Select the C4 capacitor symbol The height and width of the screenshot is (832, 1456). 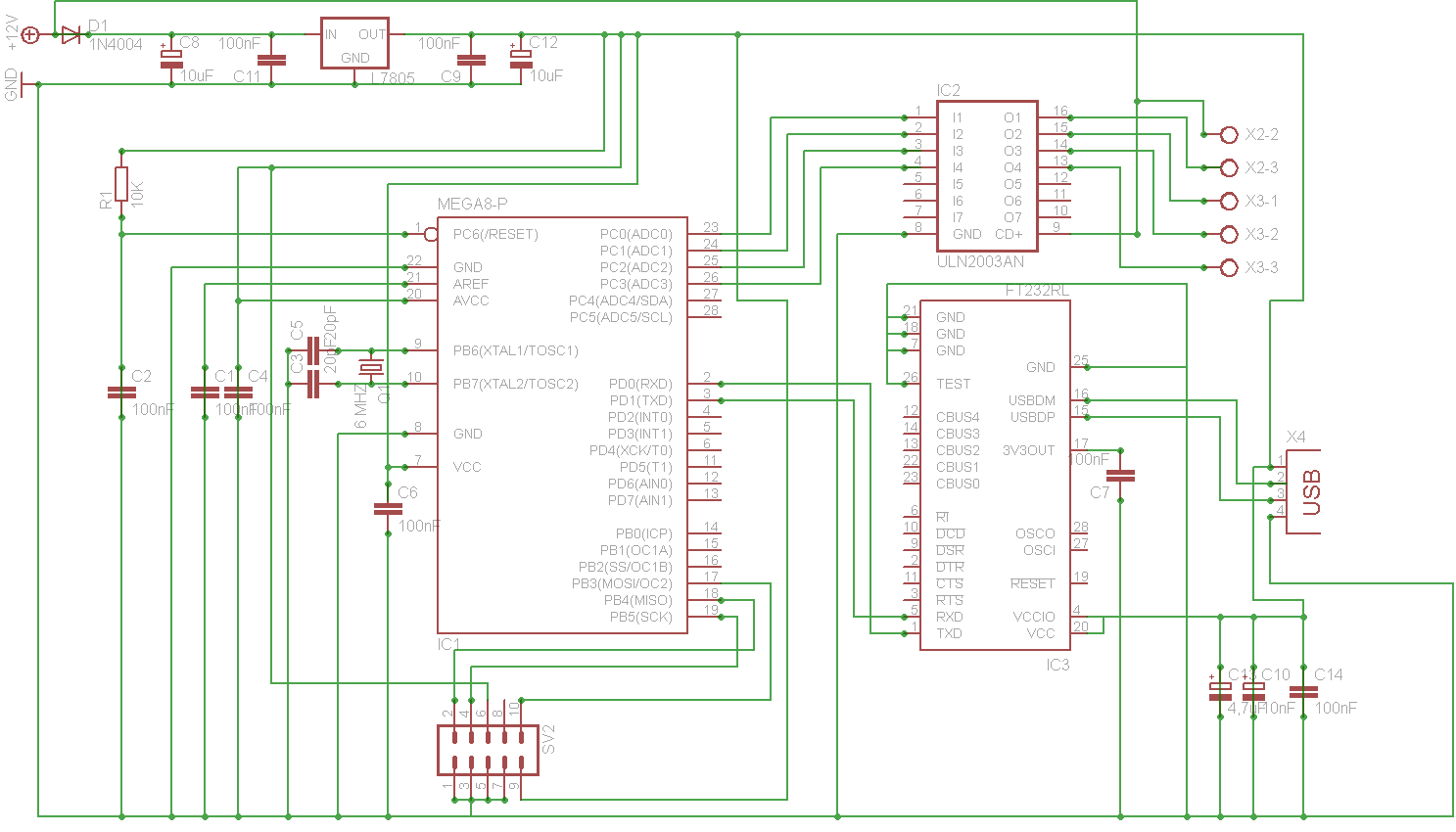click(238, 392)
